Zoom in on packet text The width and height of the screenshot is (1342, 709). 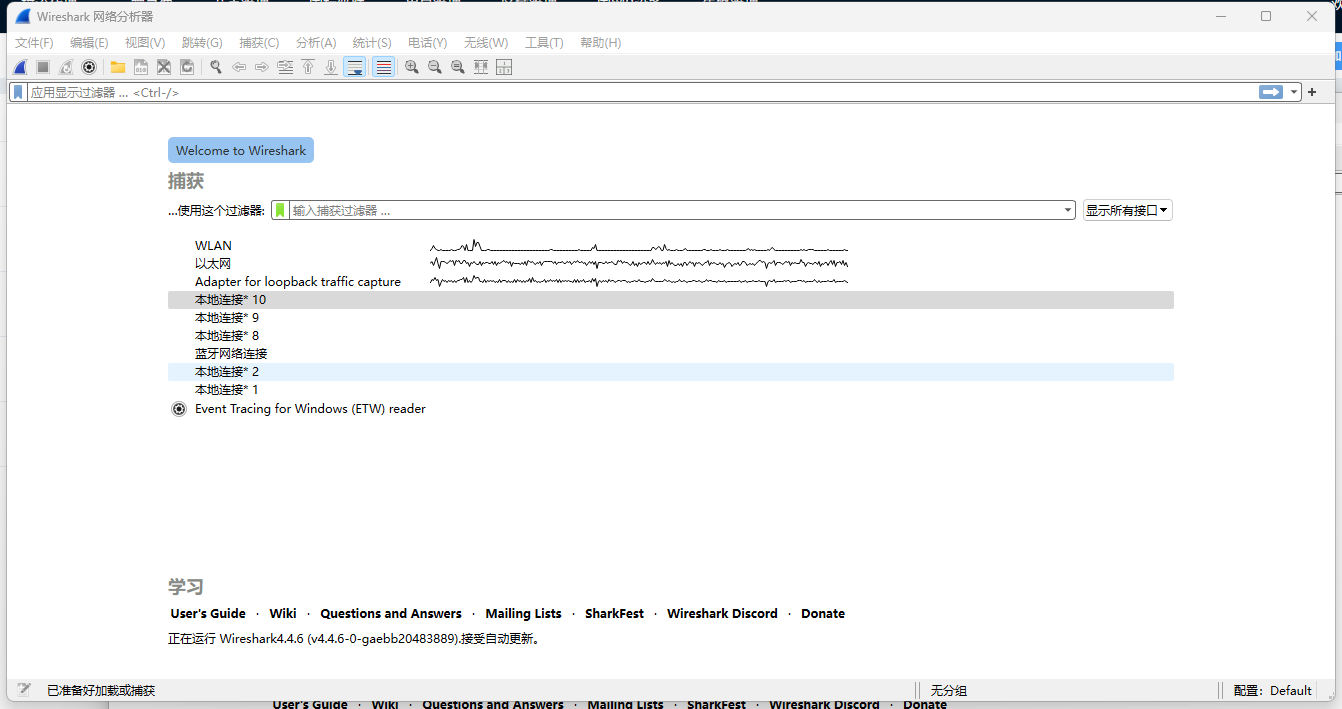(x=411, y=67)
